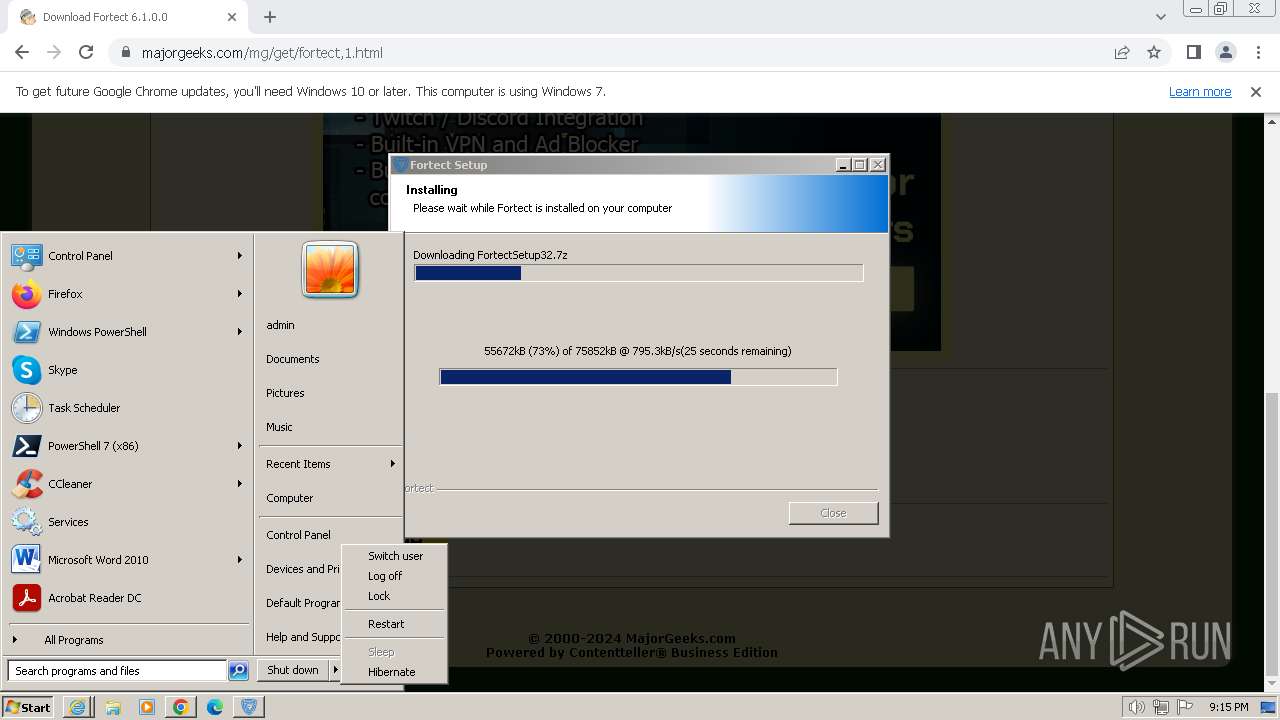Click the Shut down button
Screen dimensions: 1280x720
pos(293,670)
